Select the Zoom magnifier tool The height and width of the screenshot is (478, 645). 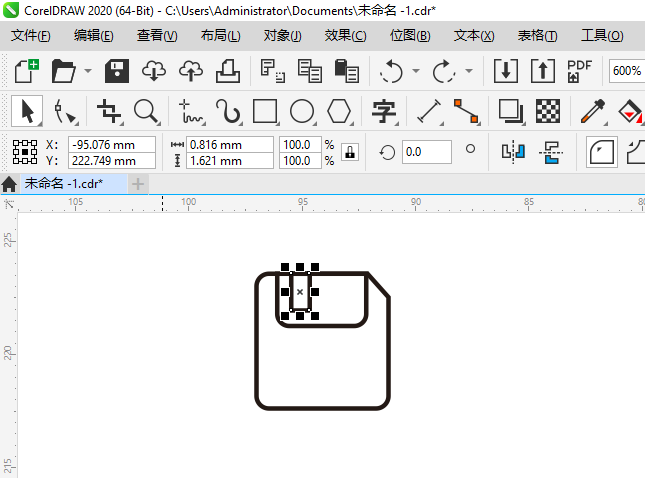(x=147, y=111)
